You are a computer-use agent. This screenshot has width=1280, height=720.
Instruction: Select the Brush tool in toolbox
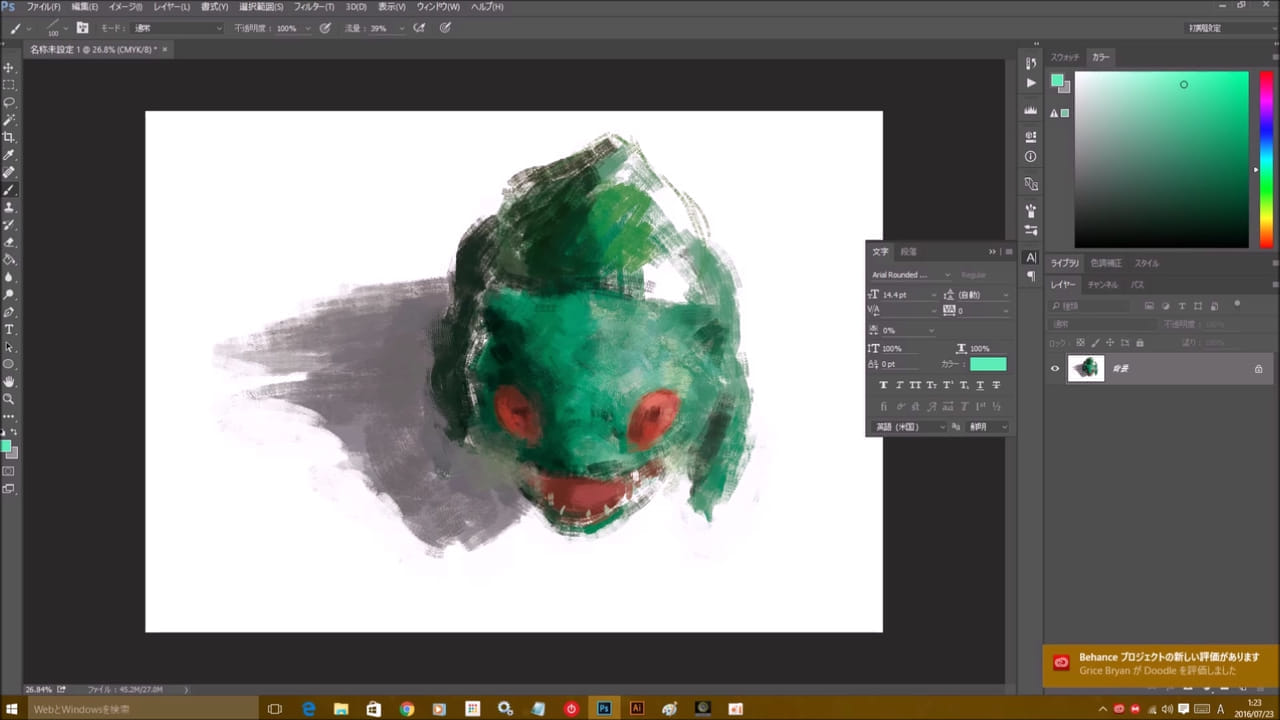click(9, 190)
